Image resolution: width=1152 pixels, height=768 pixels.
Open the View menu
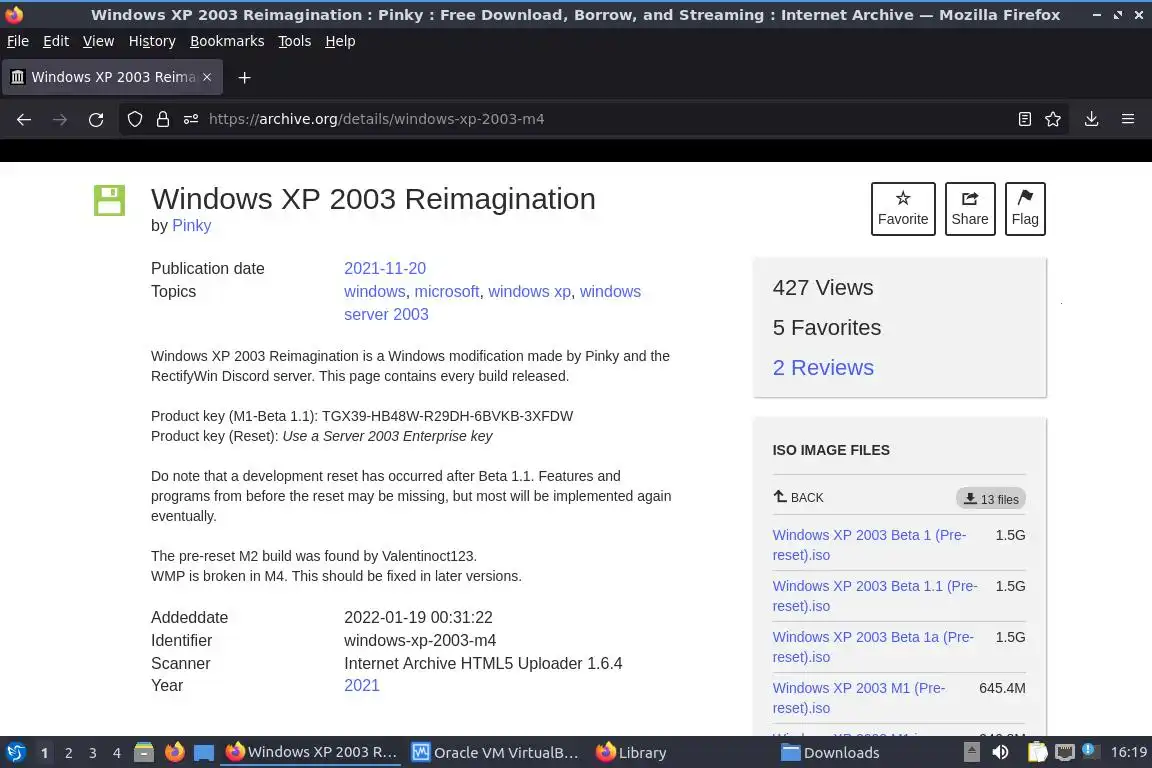(x=98, y=41)
